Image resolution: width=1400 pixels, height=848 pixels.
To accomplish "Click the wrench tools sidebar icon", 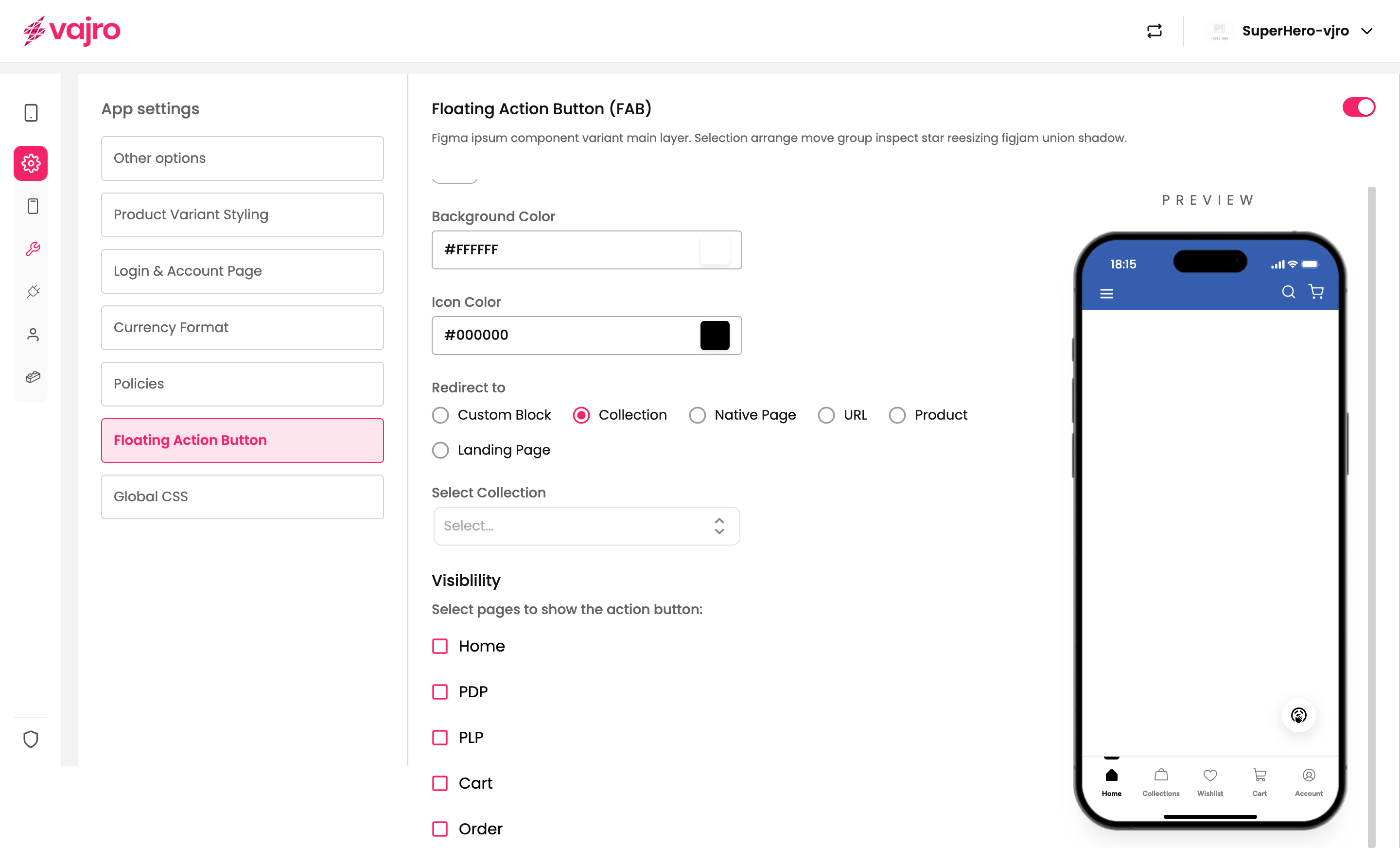I will pyautogui.click(x=33, y=249).
